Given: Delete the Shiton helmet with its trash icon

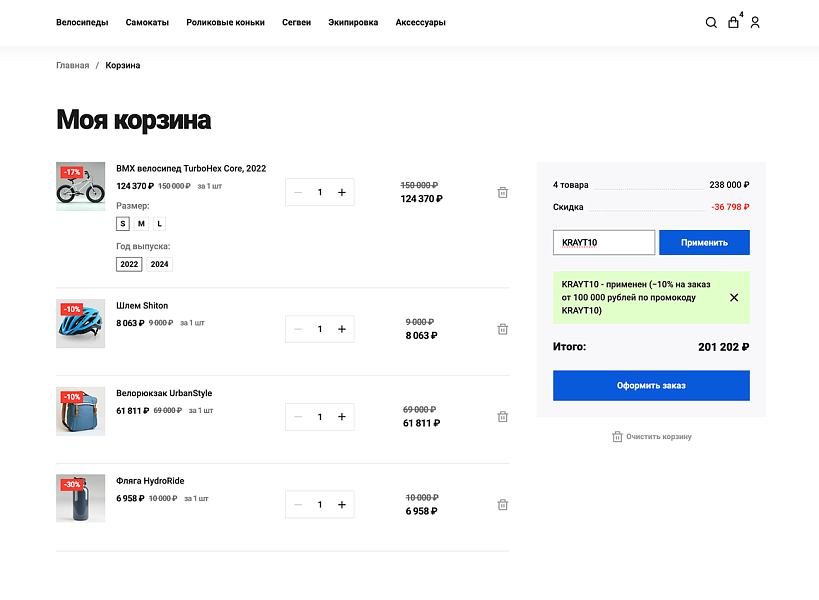Looking at the screenshot, I should 502,328.
